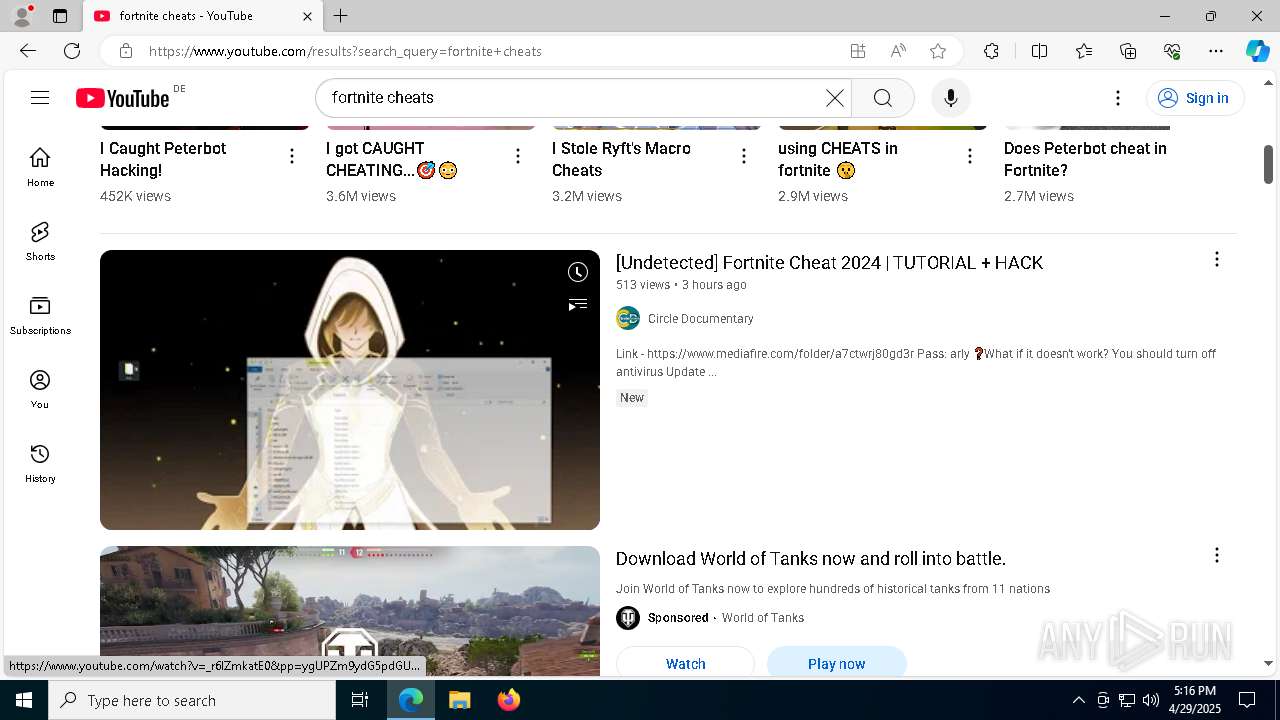The image size is (1280, 720).
Task: Open Edge Settings and more menu
Action: pos(1216,51)
